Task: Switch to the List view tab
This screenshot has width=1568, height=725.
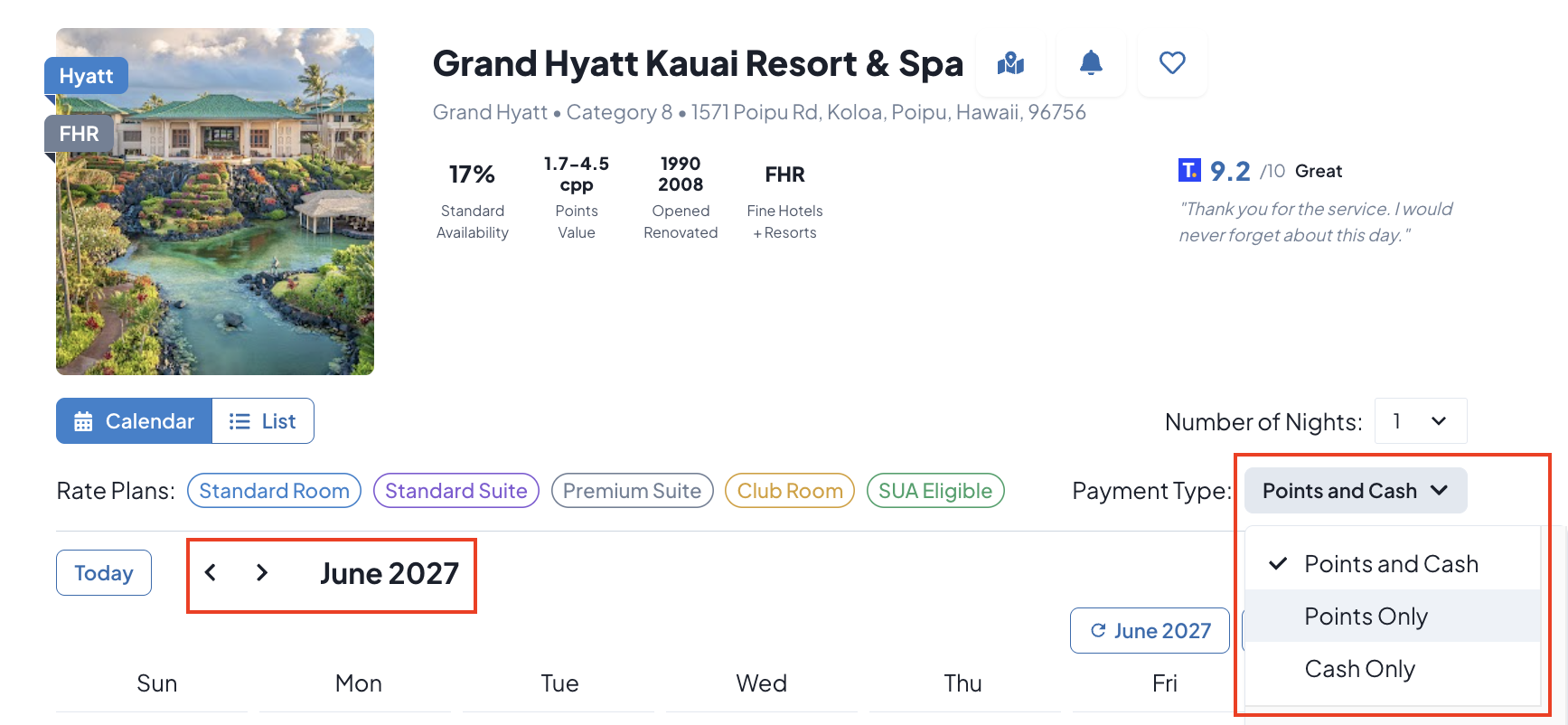Action: click(x=263, y=421)
